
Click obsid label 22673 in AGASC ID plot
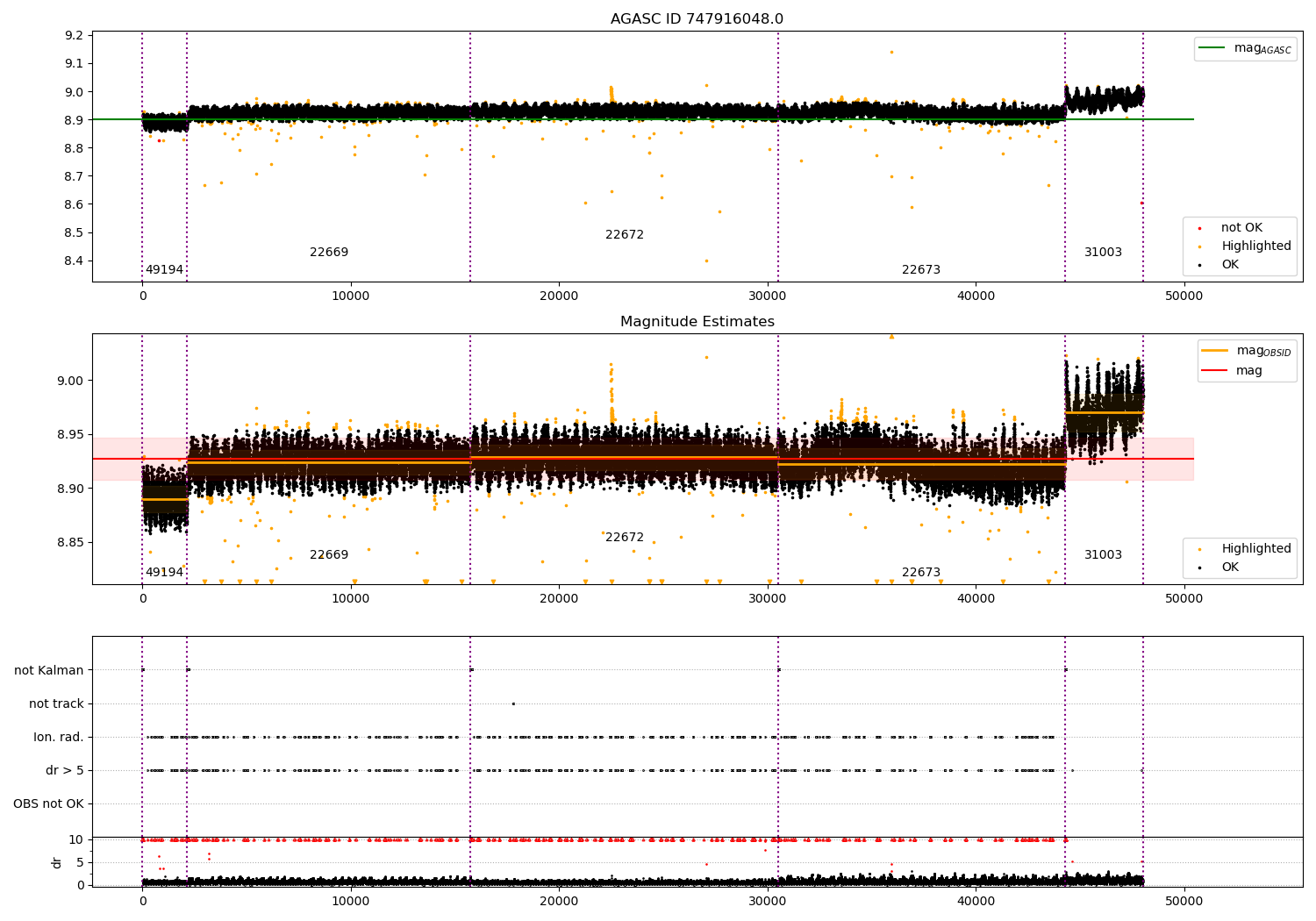click(921, 270)
